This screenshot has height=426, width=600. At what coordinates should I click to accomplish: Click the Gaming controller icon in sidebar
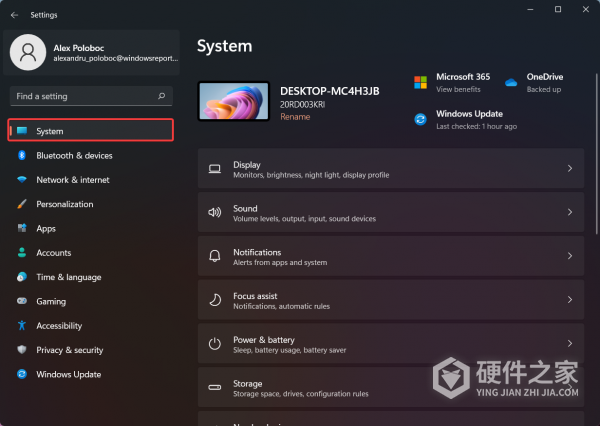21,301
